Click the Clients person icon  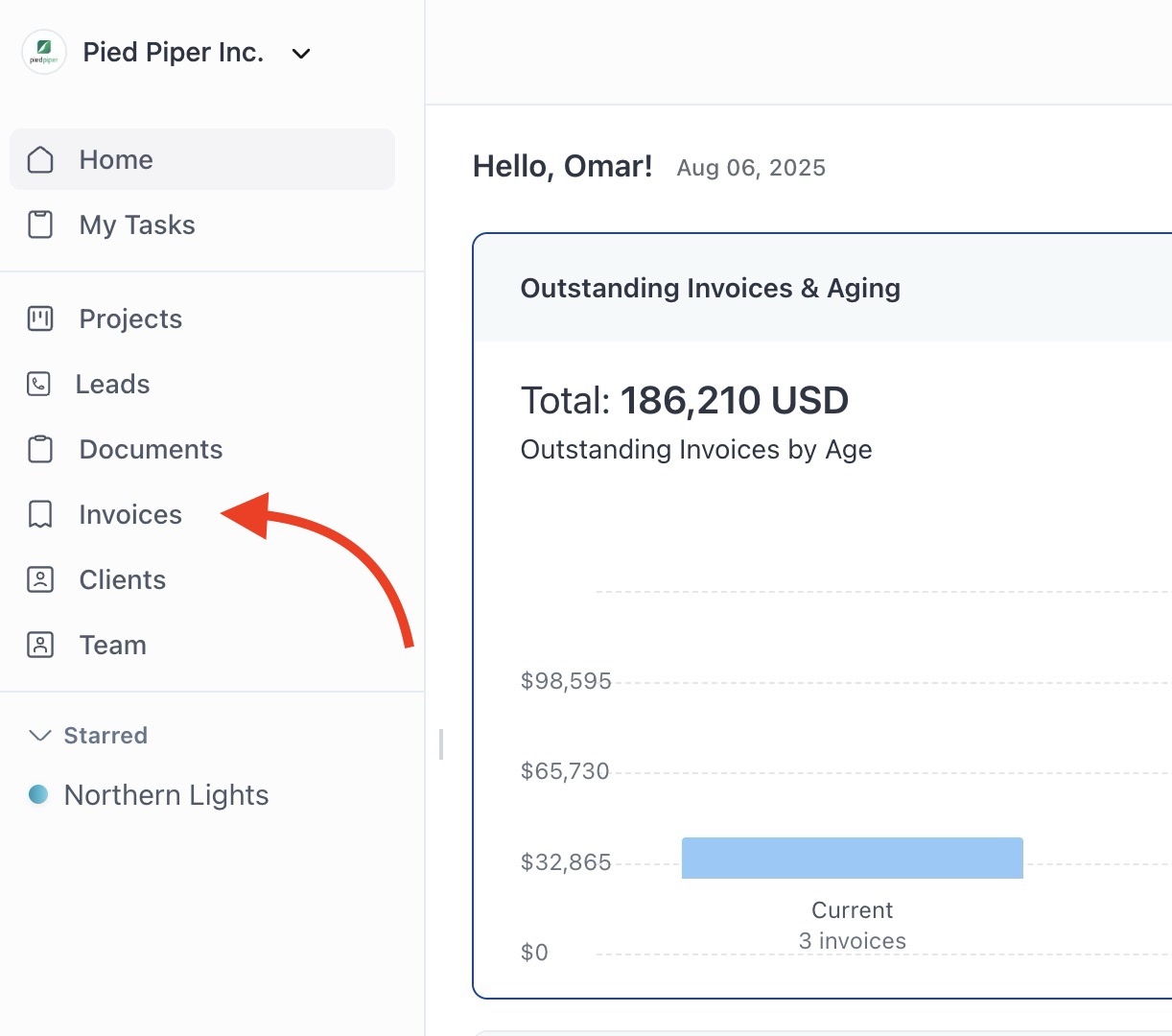click(x=40, y=579)
